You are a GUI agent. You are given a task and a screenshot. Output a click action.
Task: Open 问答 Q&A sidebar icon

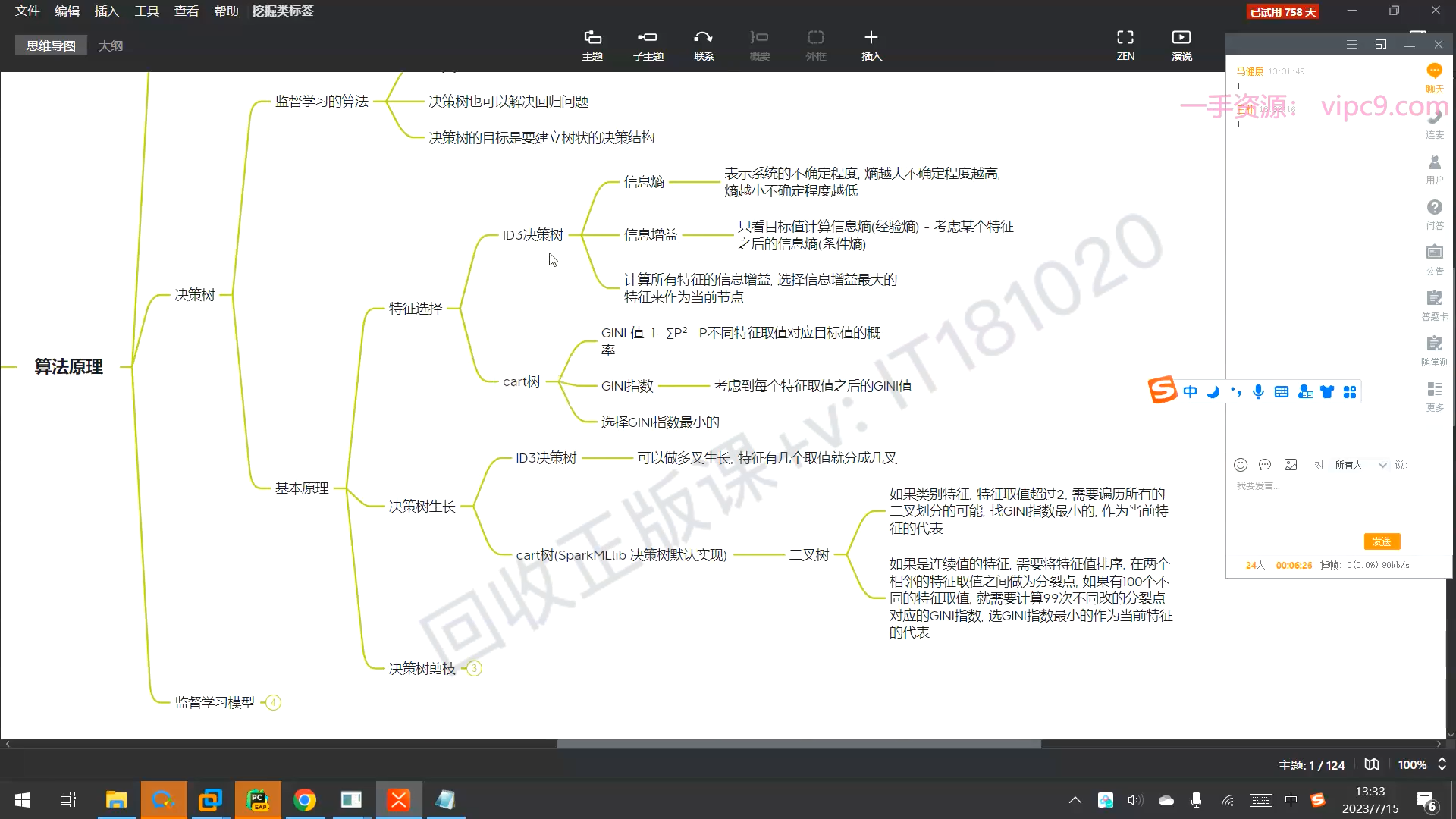coord(1434,208)
